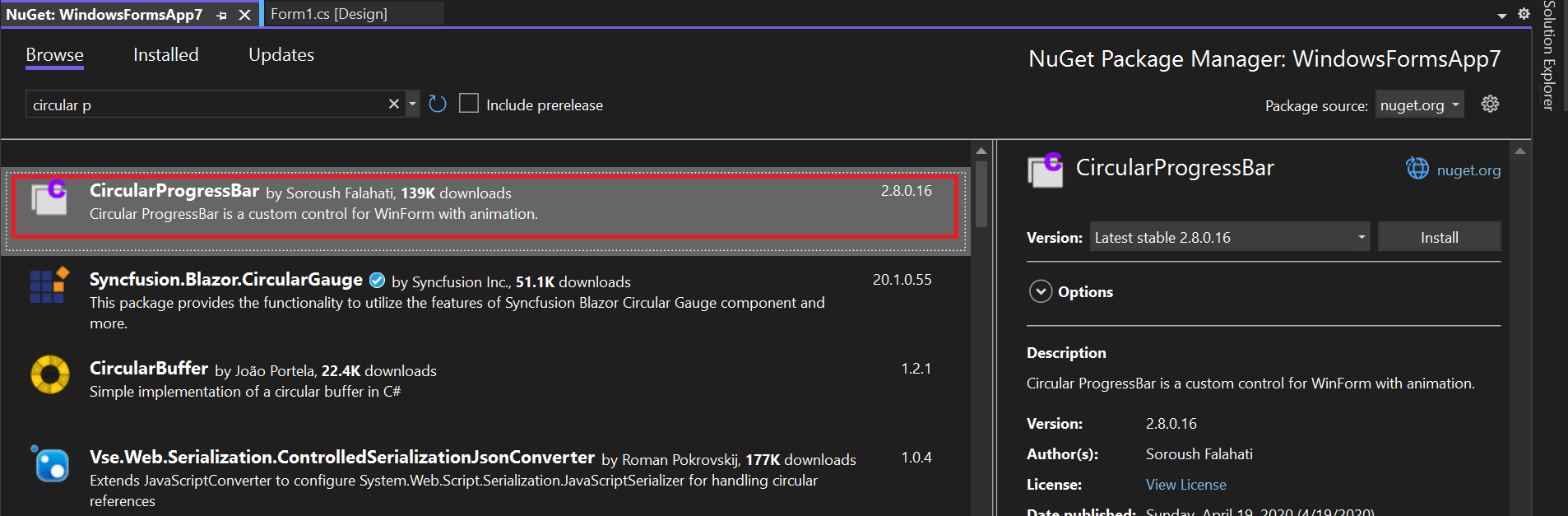Click the nuget.org globe icon
This screenshot has height=516, width=1568.
point(1417,169)
